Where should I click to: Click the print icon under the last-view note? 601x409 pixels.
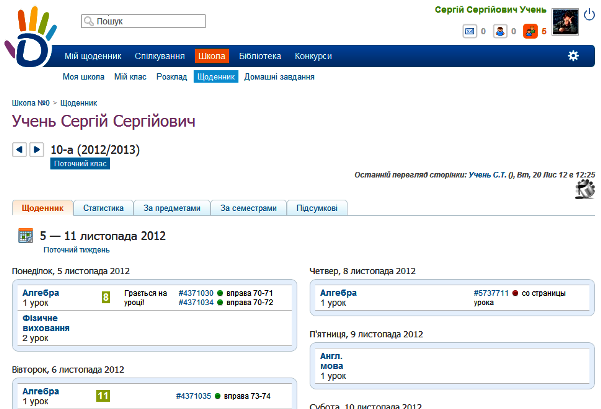[584, 190]
